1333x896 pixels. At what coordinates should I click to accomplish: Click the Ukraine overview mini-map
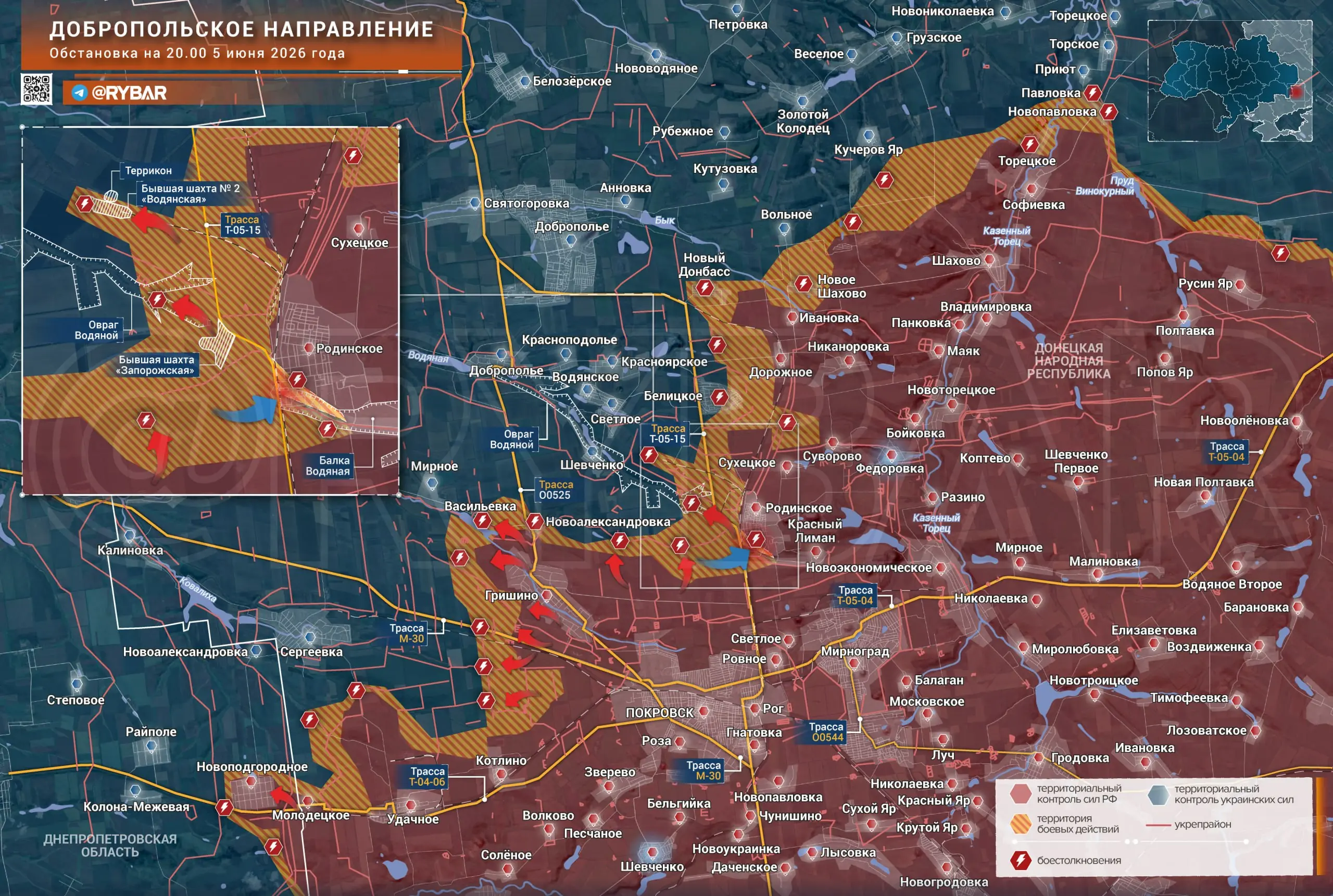click(x=1230, y=81)
